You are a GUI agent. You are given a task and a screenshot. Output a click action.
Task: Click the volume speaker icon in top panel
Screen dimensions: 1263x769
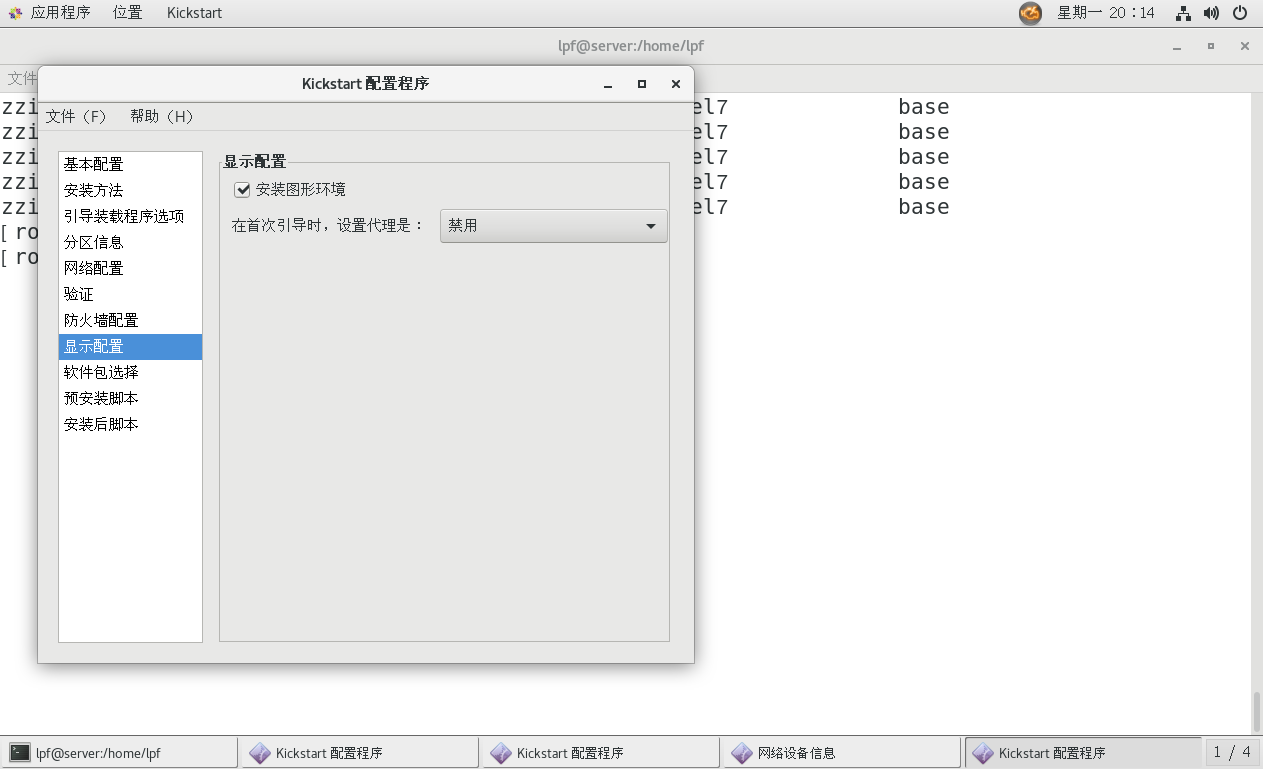[x=1211, y=13]
